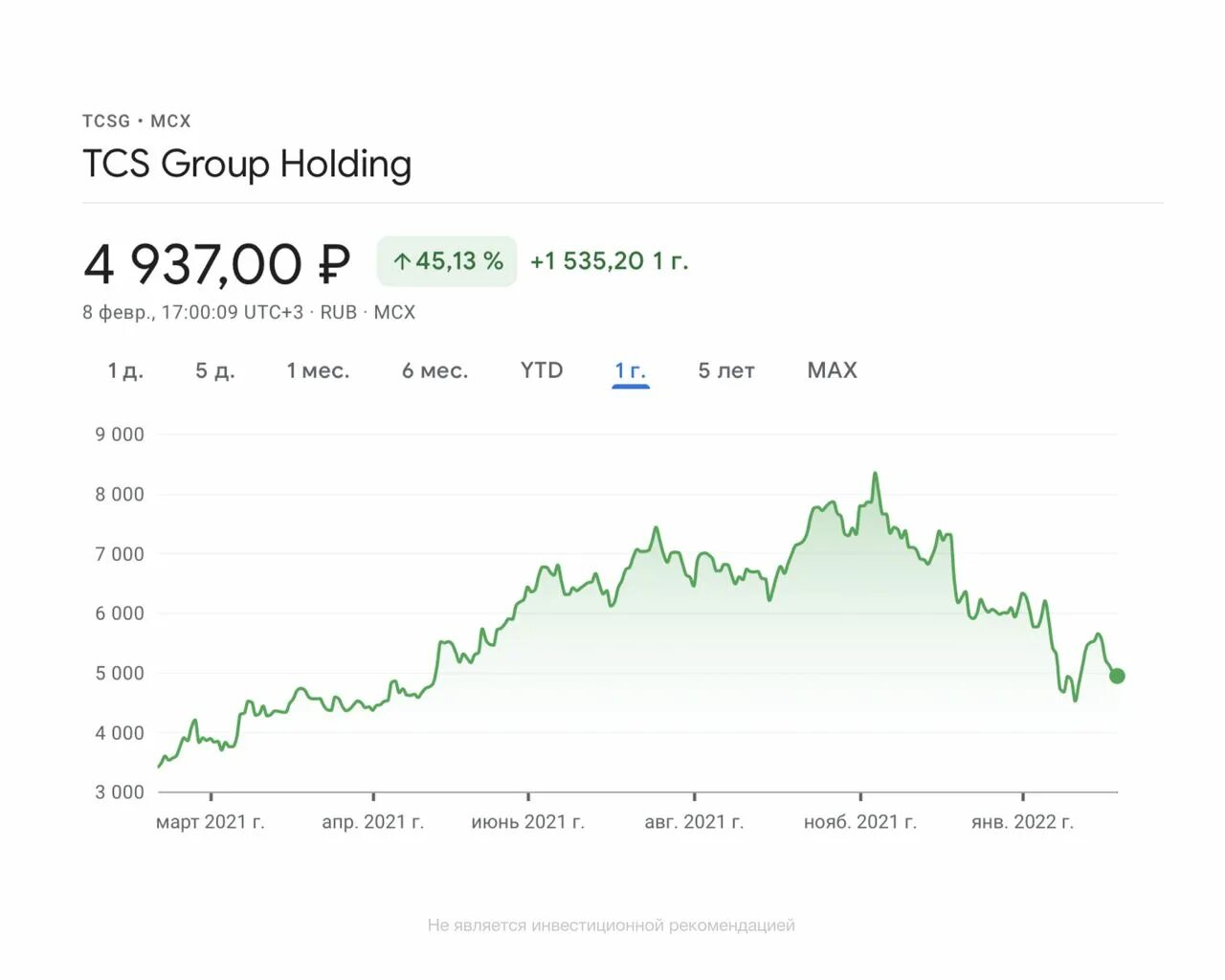The height and width of the screenshot is (980, 1225).
Task: Click the green 45,13 % change badge
Action: (447, 261)
